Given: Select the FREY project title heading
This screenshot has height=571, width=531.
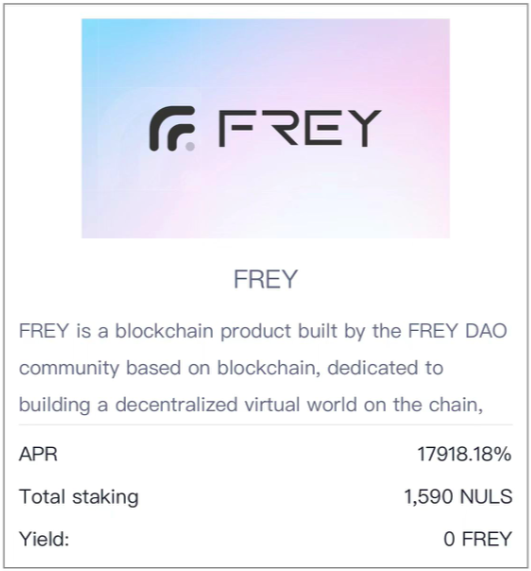Looking at the screenshot, I should coord(266,279).
